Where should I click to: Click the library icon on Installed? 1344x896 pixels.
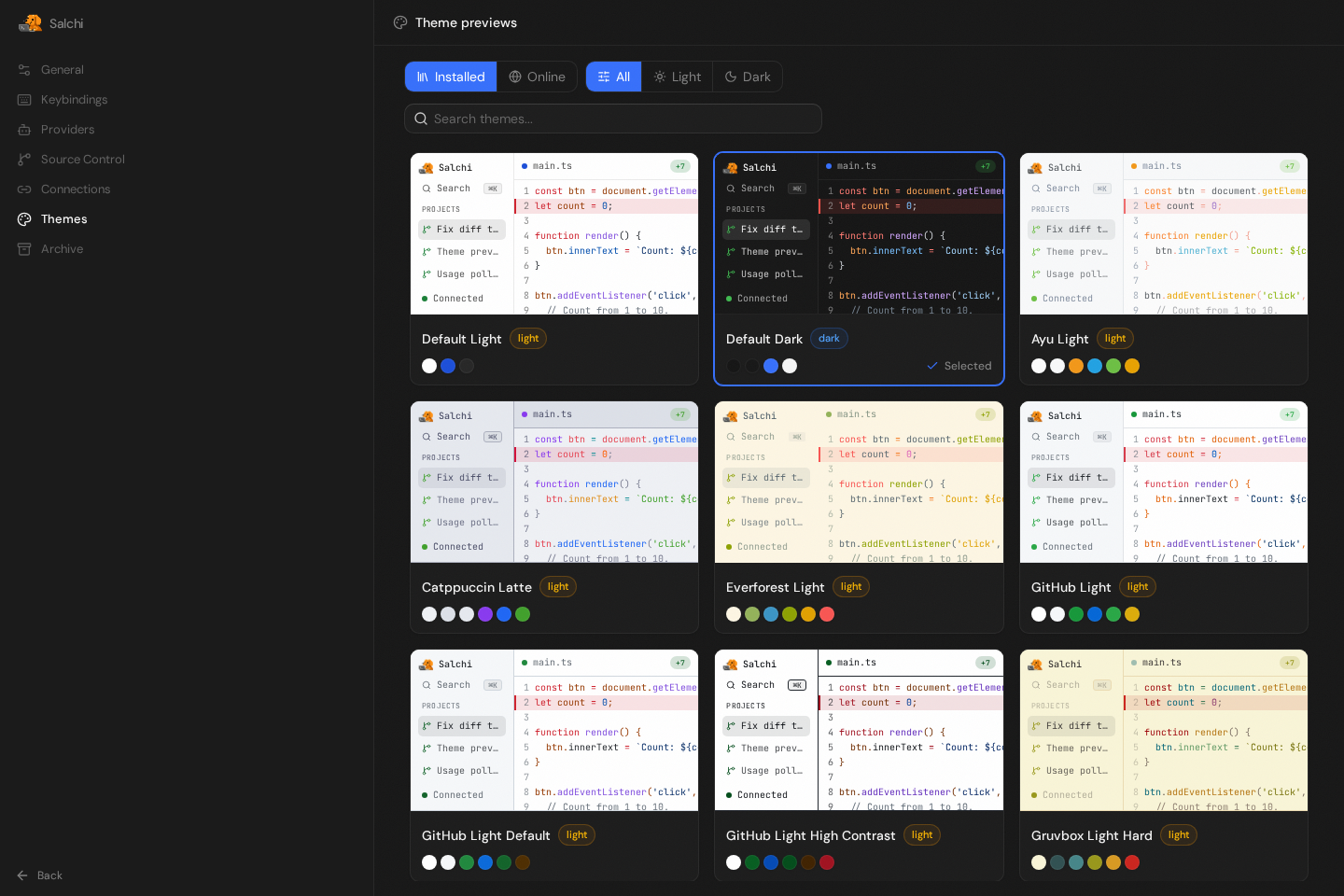[x=423, y=77]
